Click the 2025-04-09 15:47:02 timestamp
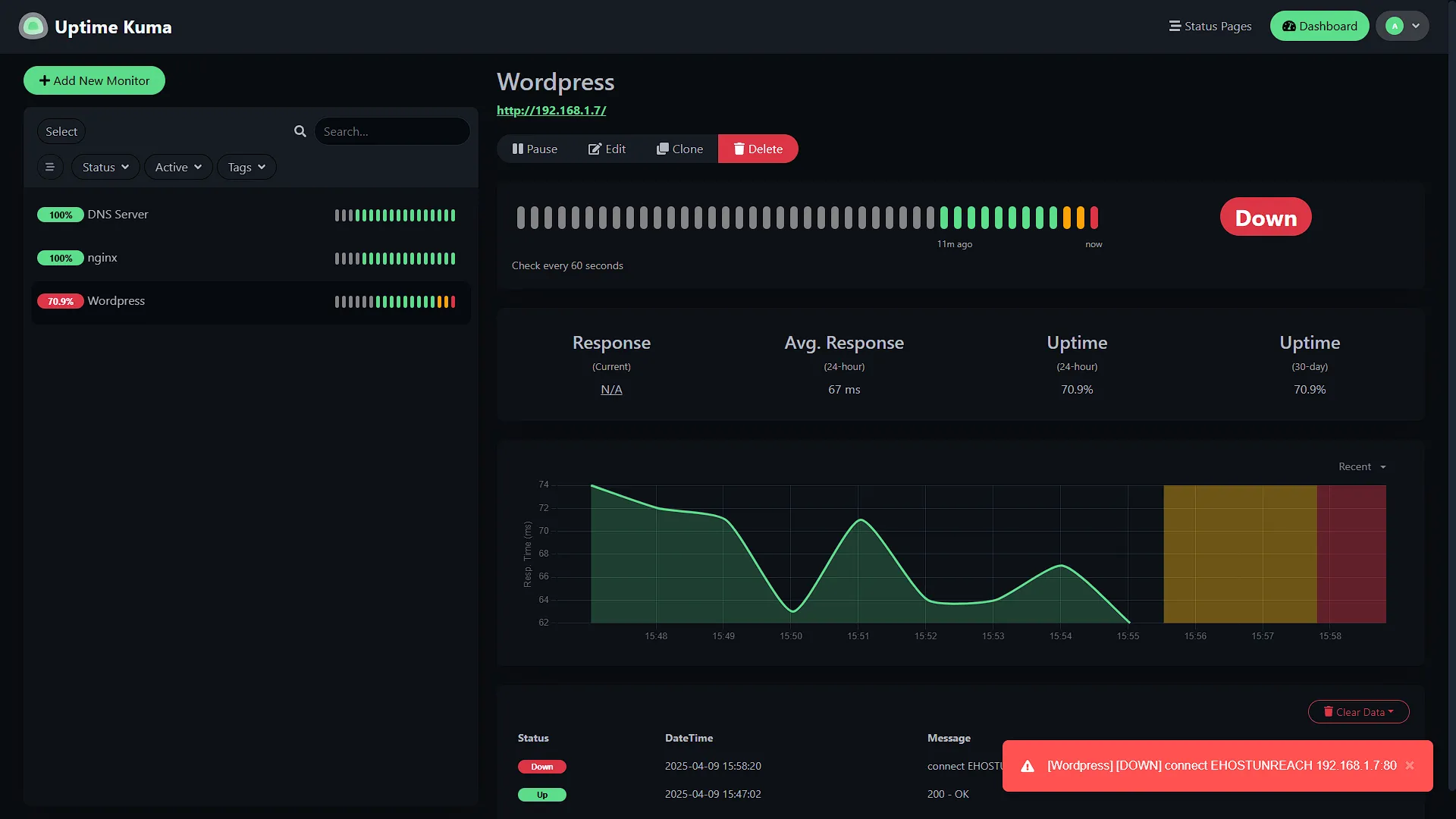Viewport: 1456px width, 819px height. [713, 794]
